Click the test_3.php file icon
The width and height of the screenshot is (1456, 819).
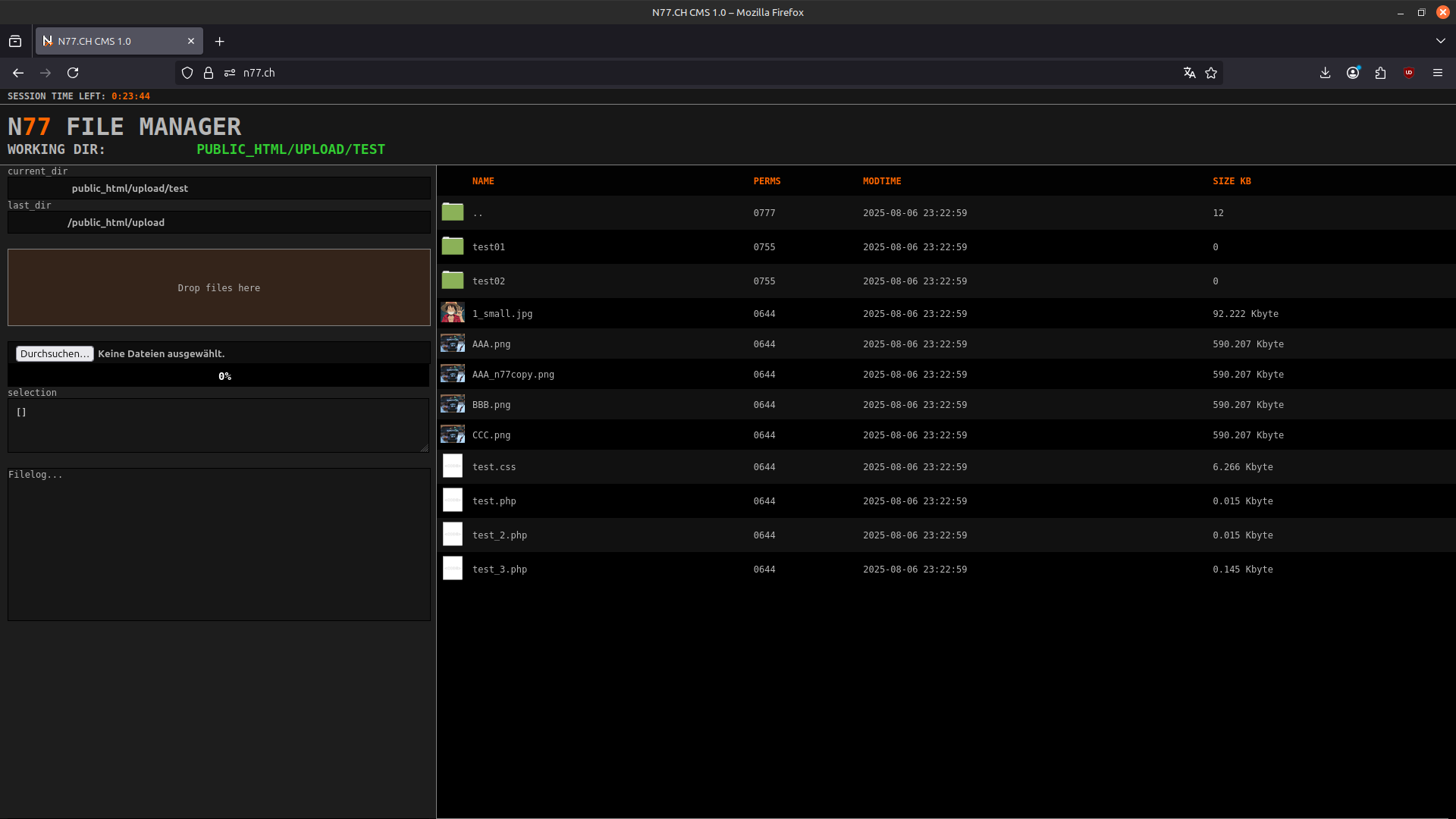453,569
